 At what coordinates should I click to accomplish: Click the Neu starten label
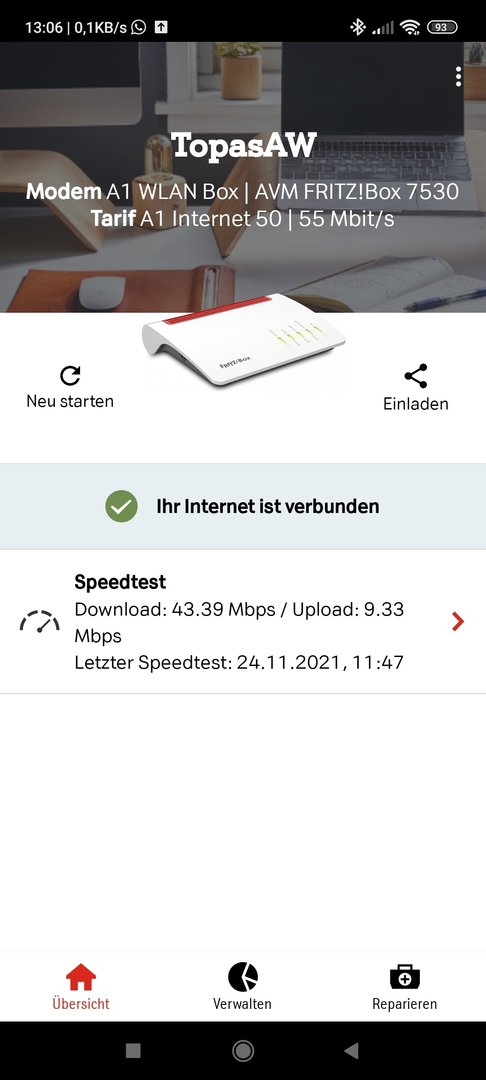(x=70, y=401)
